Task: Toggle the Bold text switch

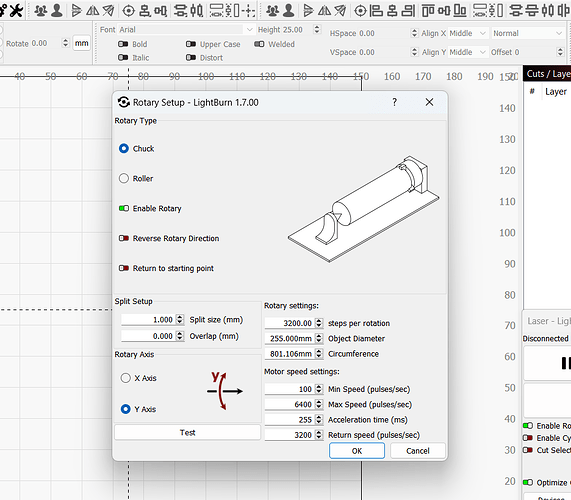Action: 123,44
